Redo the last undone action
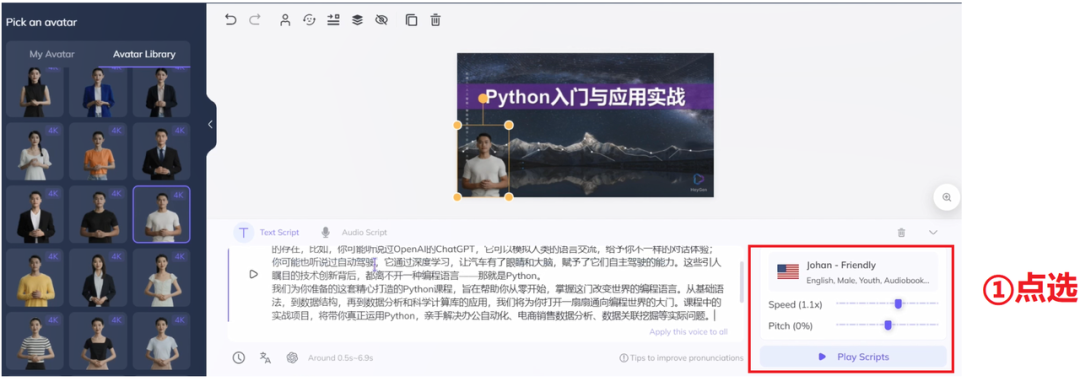Screen dimensions: 1080x381 coord(255,20)
